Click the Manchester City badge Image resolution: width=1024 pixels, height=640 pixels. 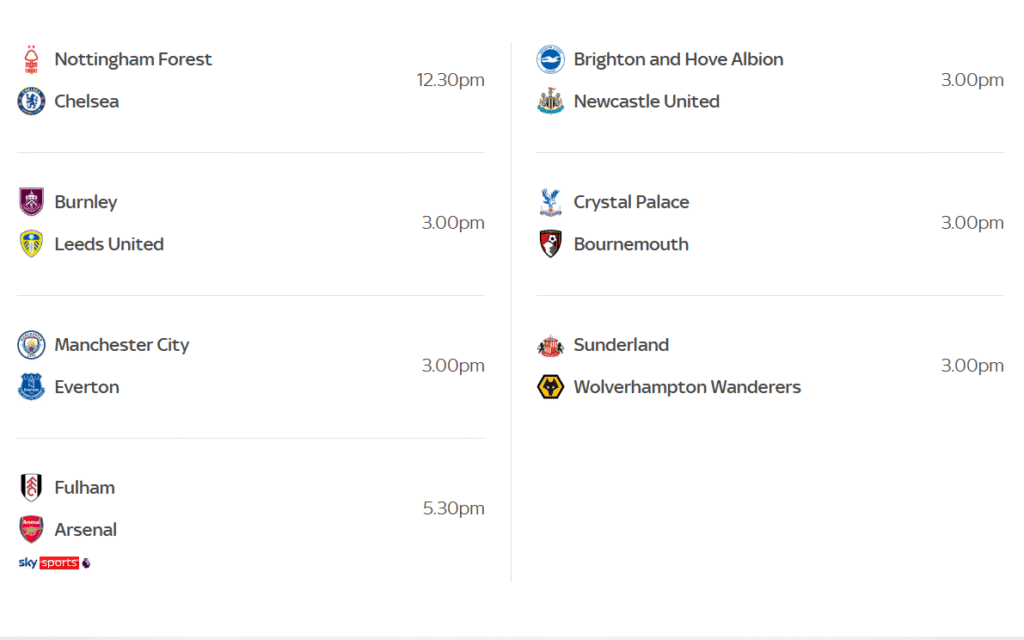tap(32, 345)
